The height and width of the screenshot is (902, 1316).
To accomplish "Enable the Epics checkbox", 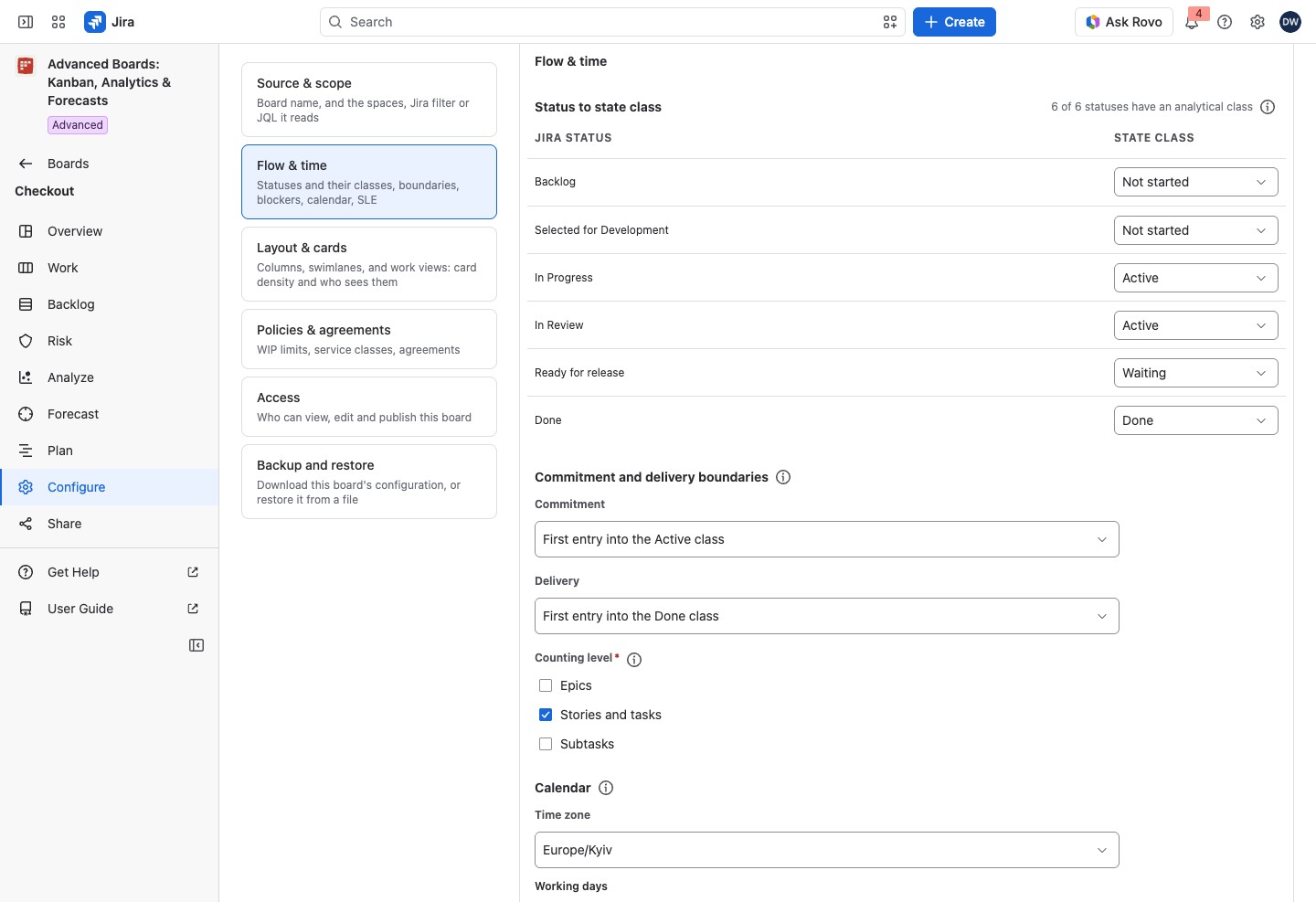I will click(546, 685).
